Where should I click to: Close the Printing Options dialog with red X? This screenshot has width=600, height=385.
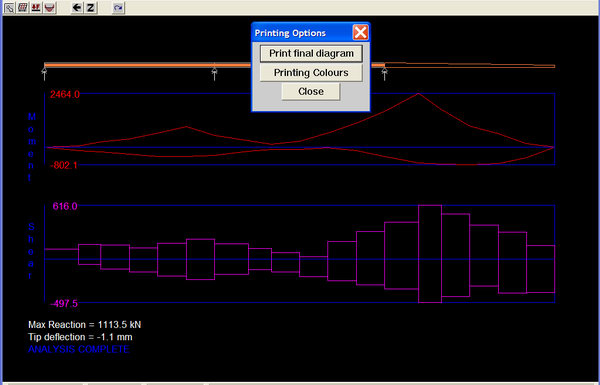pos(360,33)
